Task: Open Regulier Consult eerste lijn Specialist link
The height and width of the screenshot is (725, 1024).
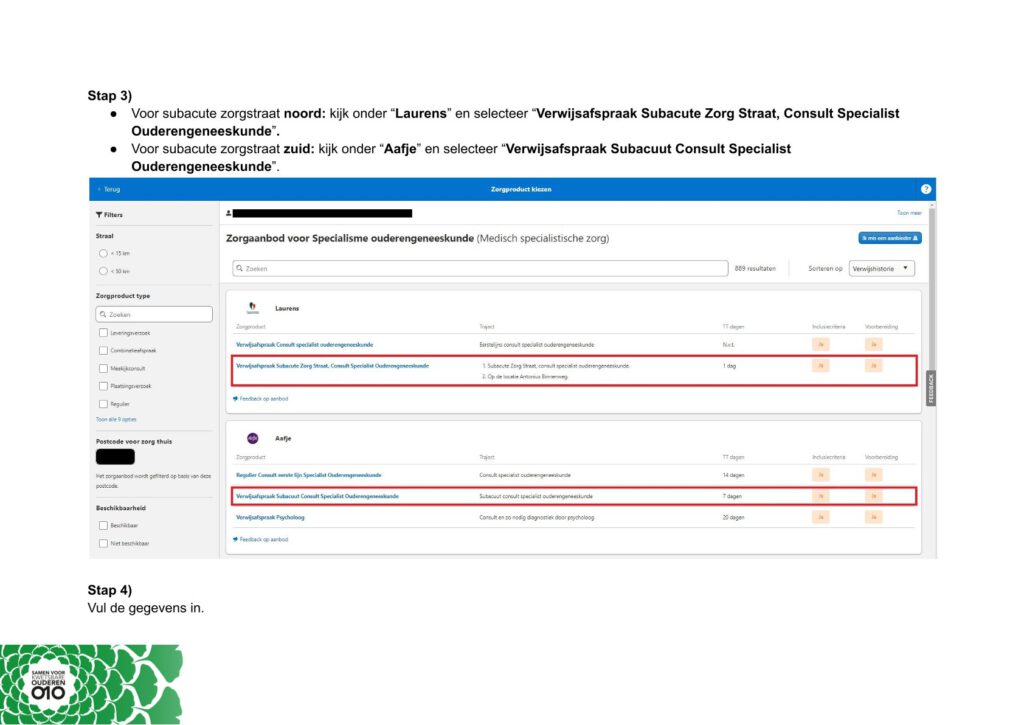Action: [308, 475]
